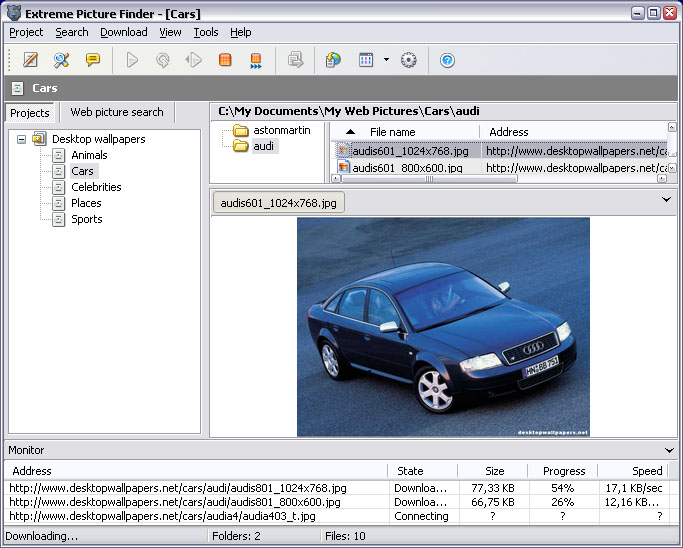Open the project search tools icon

(61, 60)
